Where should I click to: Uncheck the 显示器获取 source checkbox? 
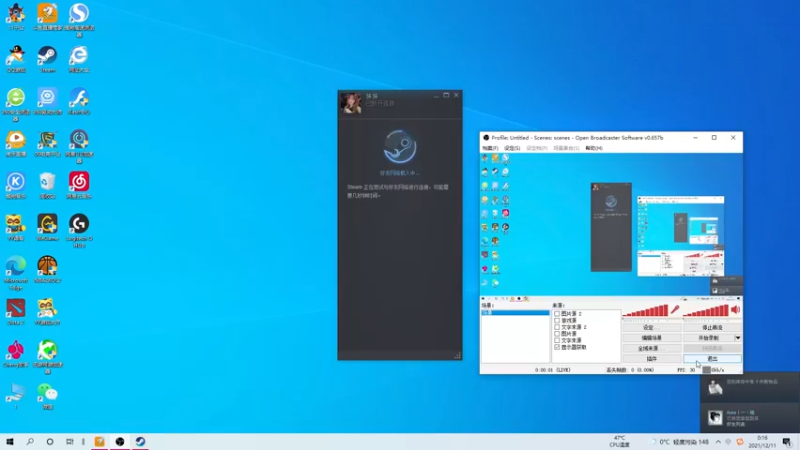[x=557, y=347]
